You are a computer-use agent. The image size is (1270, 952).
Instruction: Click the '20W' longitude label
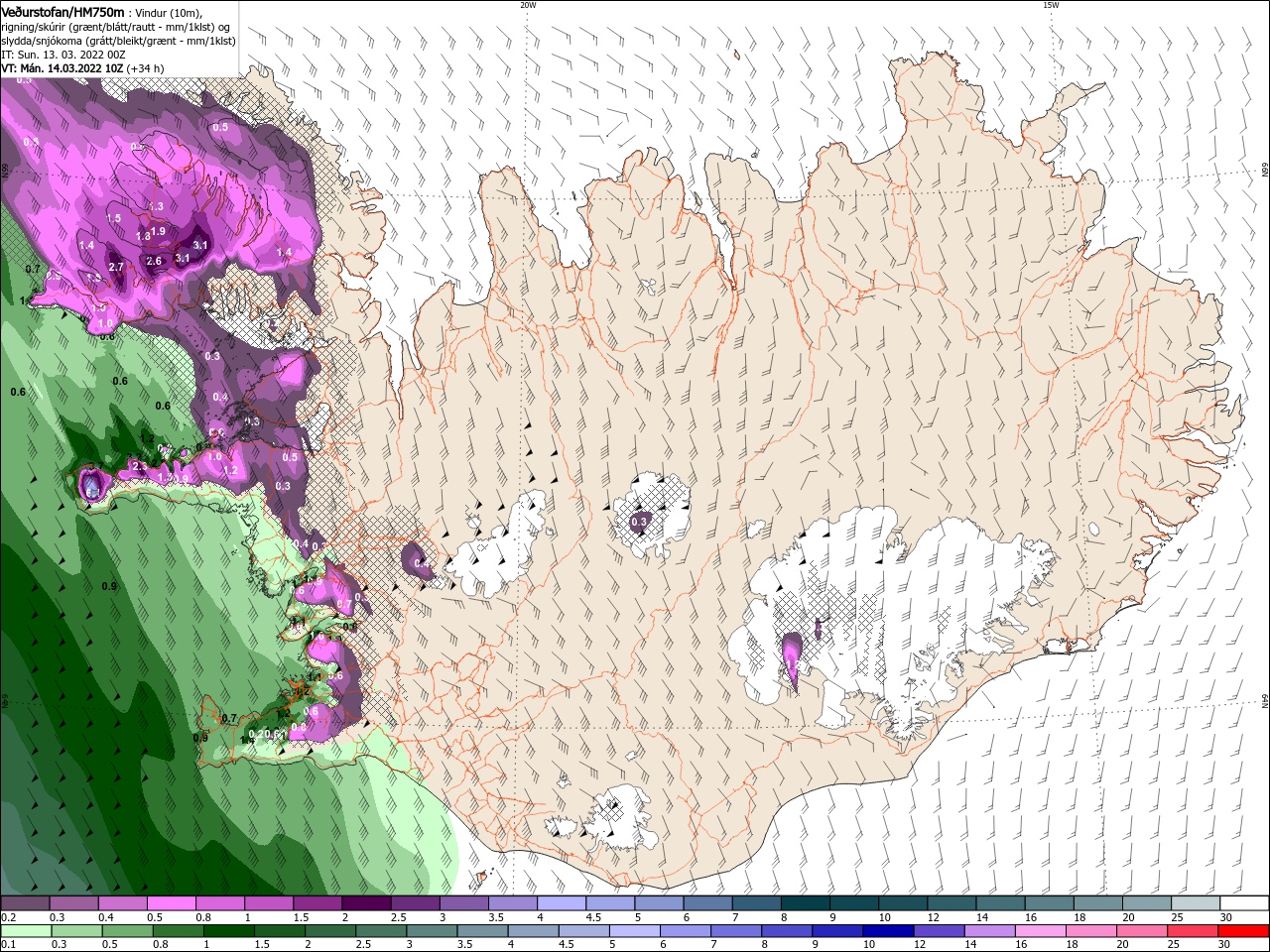[528, 5]
